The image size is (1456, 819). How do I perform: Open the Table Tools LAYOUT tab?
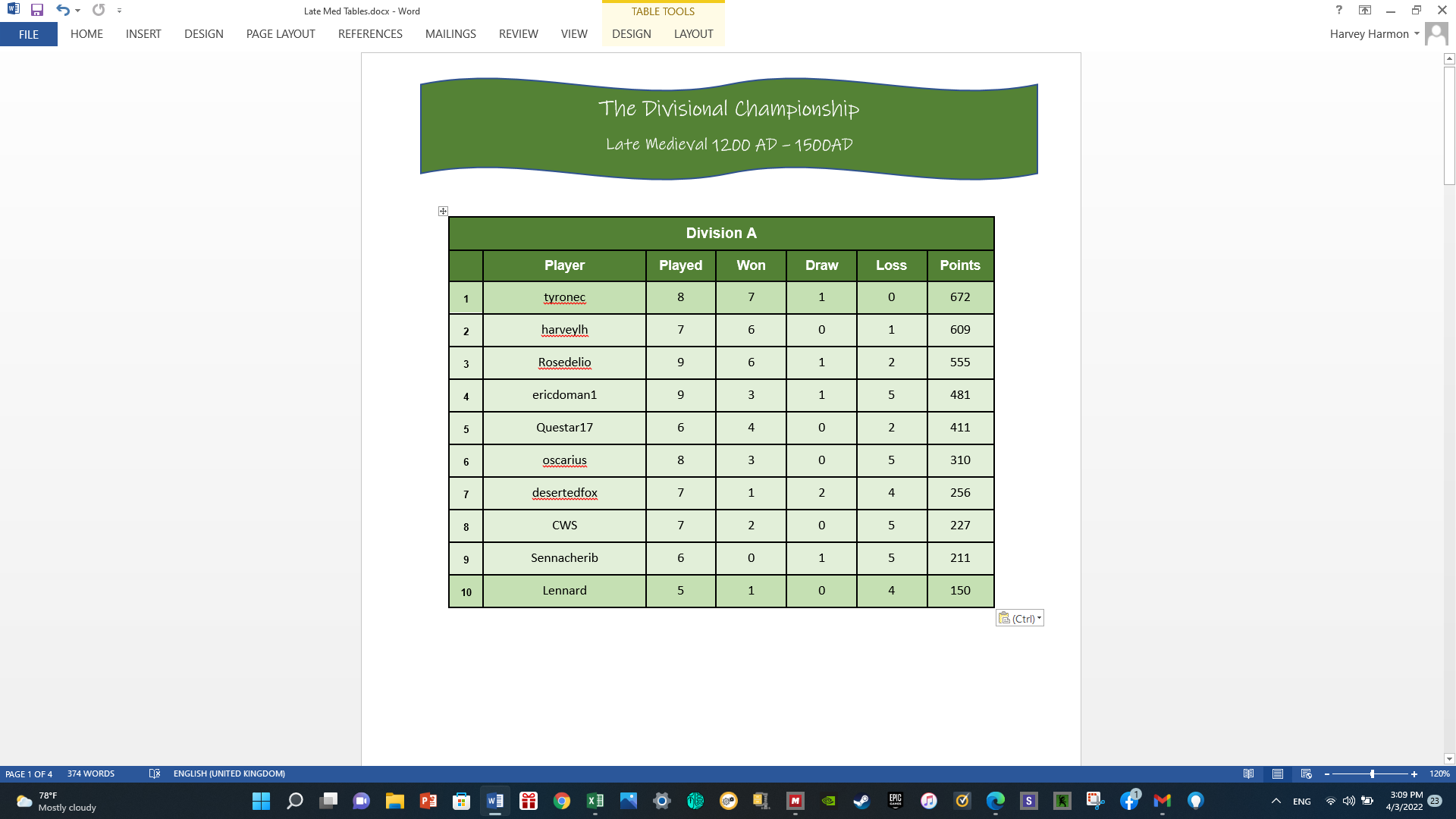point(693,34)
